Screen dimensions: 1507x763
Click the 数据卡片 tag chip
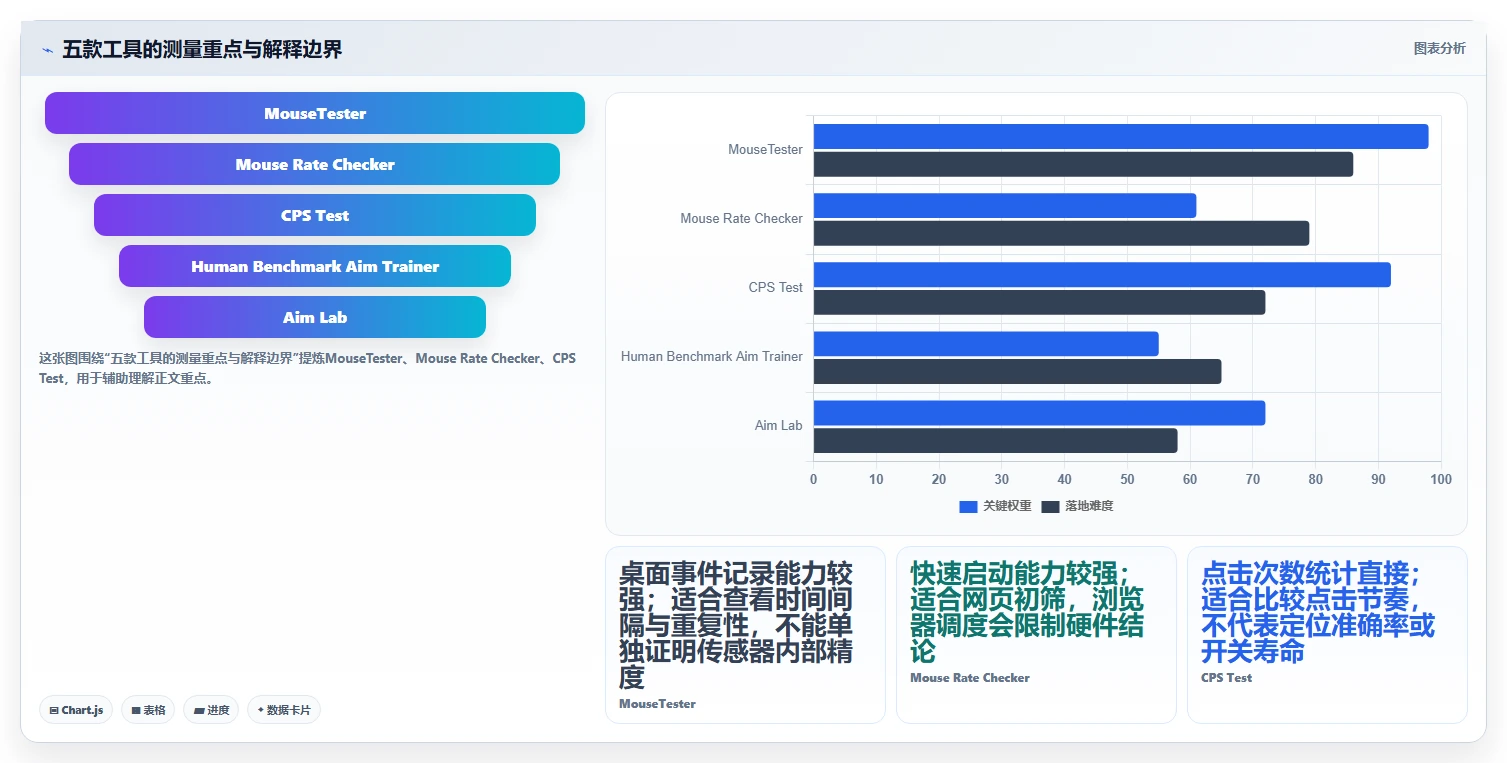tap(284, 710)
